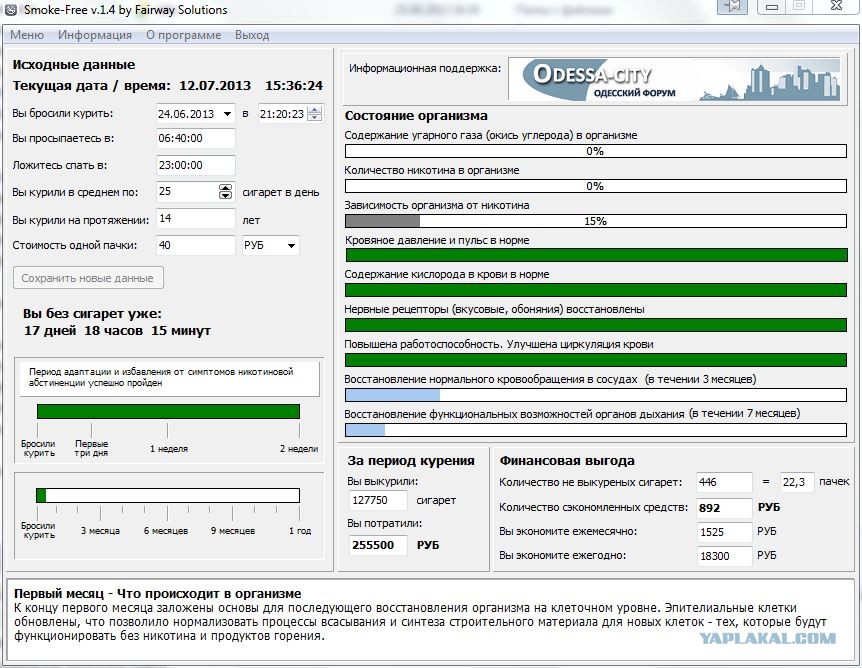Click the 9 месяцев timeline label
This screenshot has height=668, width=862.
[x=233, y=531]
